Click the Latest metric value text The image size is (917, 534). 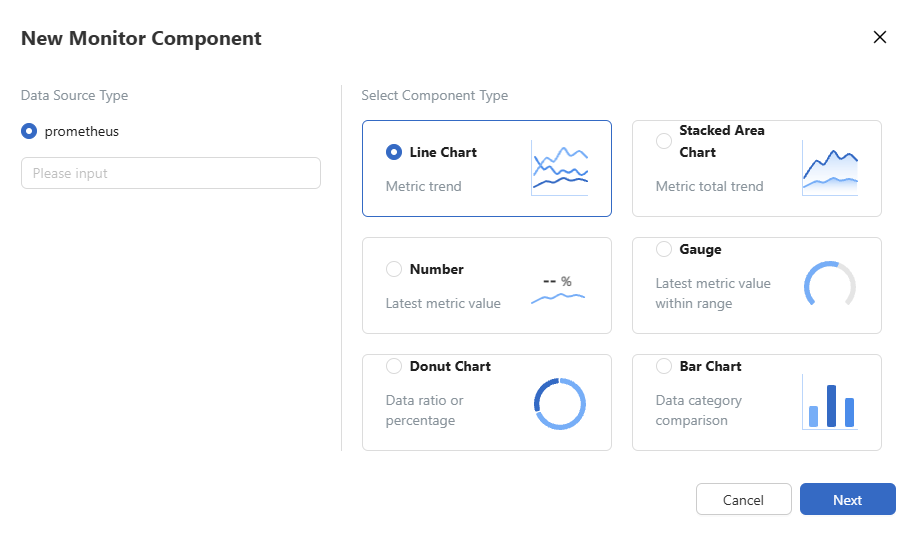(443, 303)
